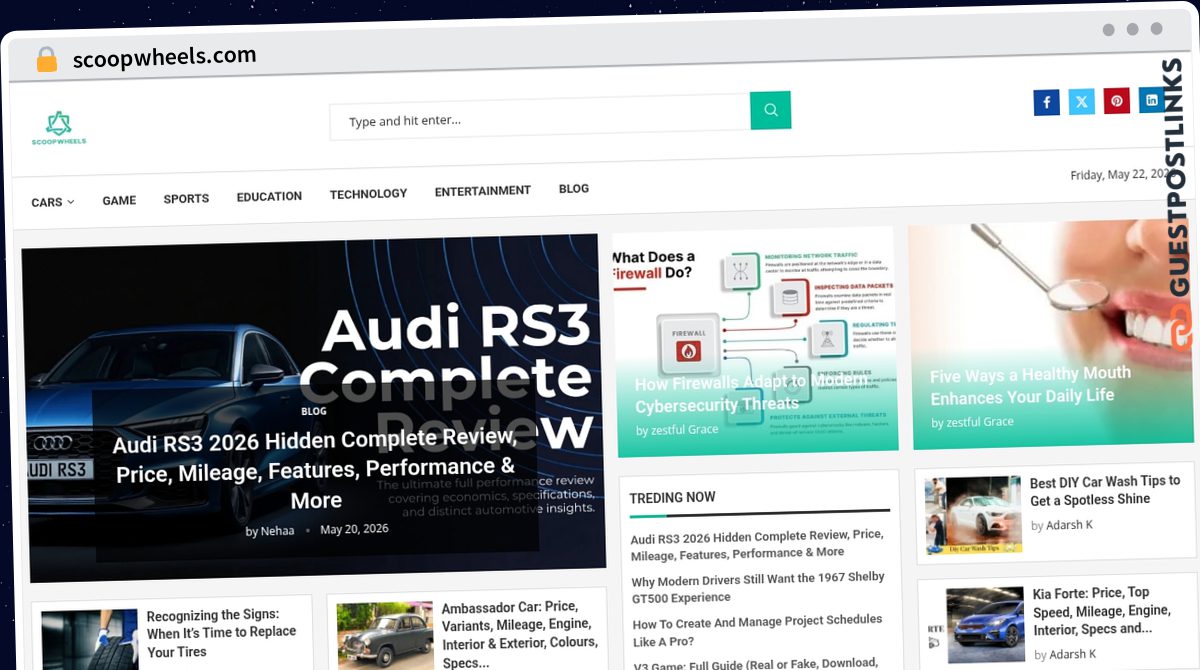
Task: Open How Firewalls Adapt article title
Action: [752, 393]
